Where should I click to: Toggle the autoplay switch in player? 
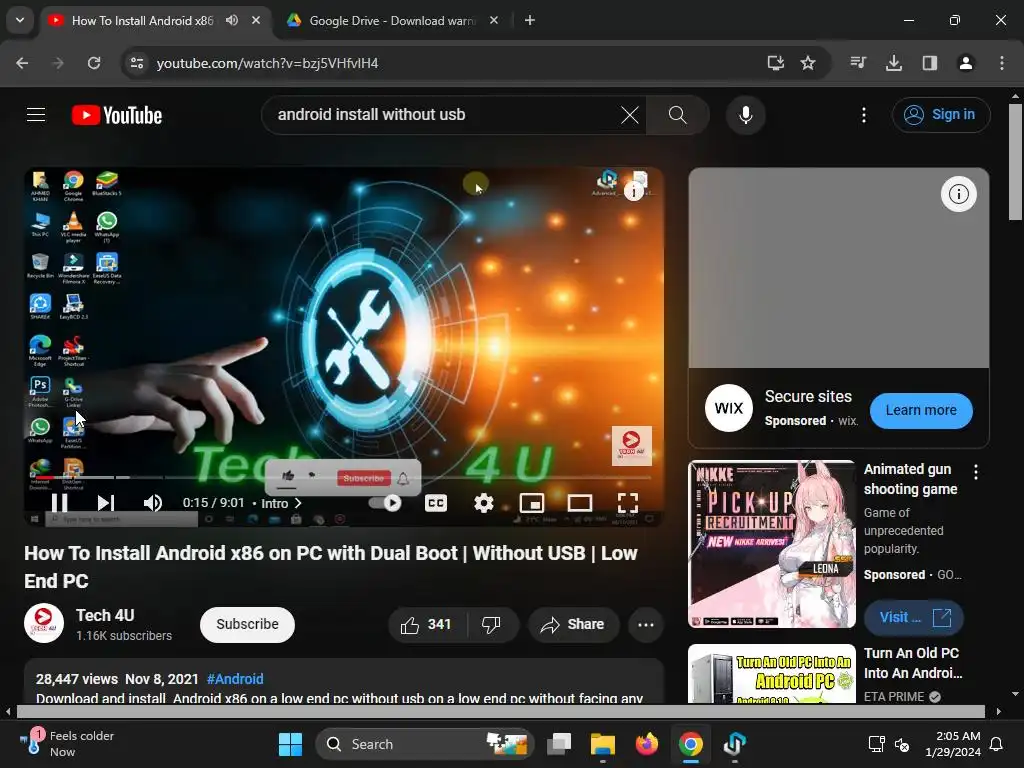pyautogui.click(x=385, y=503)
